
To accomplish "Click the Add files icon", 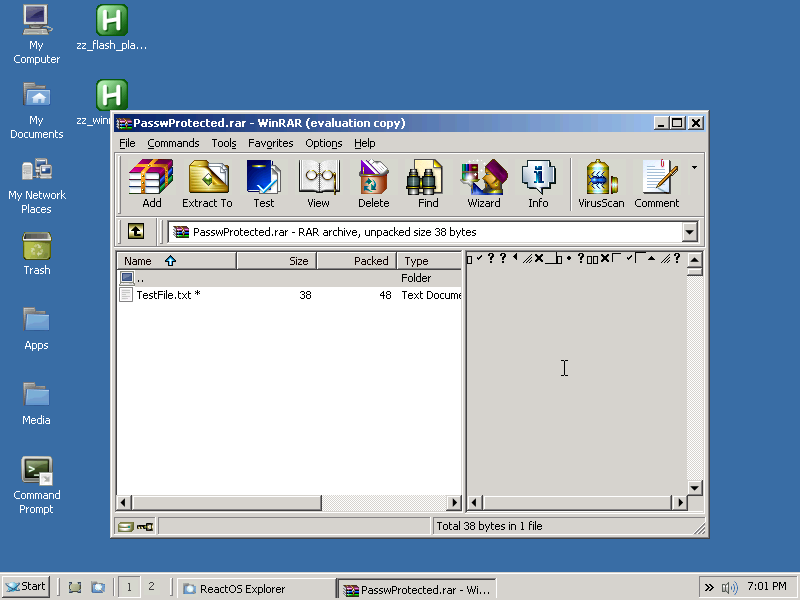I will tap(151, 184).
